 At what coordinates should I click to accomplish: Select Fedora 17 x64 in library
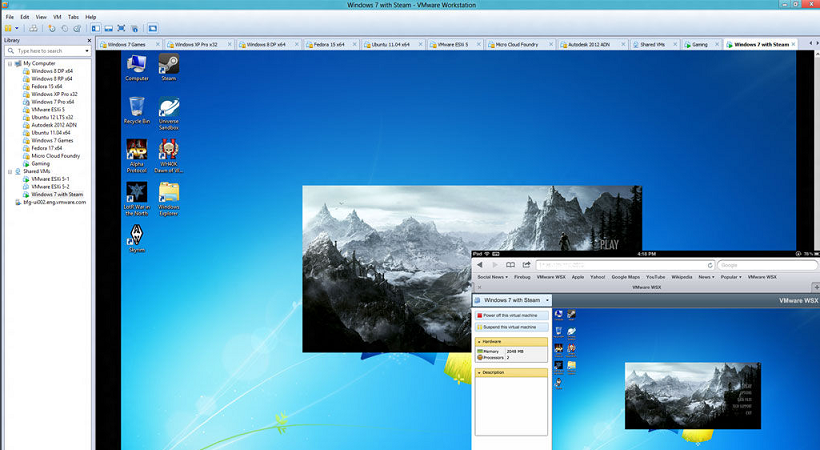point(47,148)
